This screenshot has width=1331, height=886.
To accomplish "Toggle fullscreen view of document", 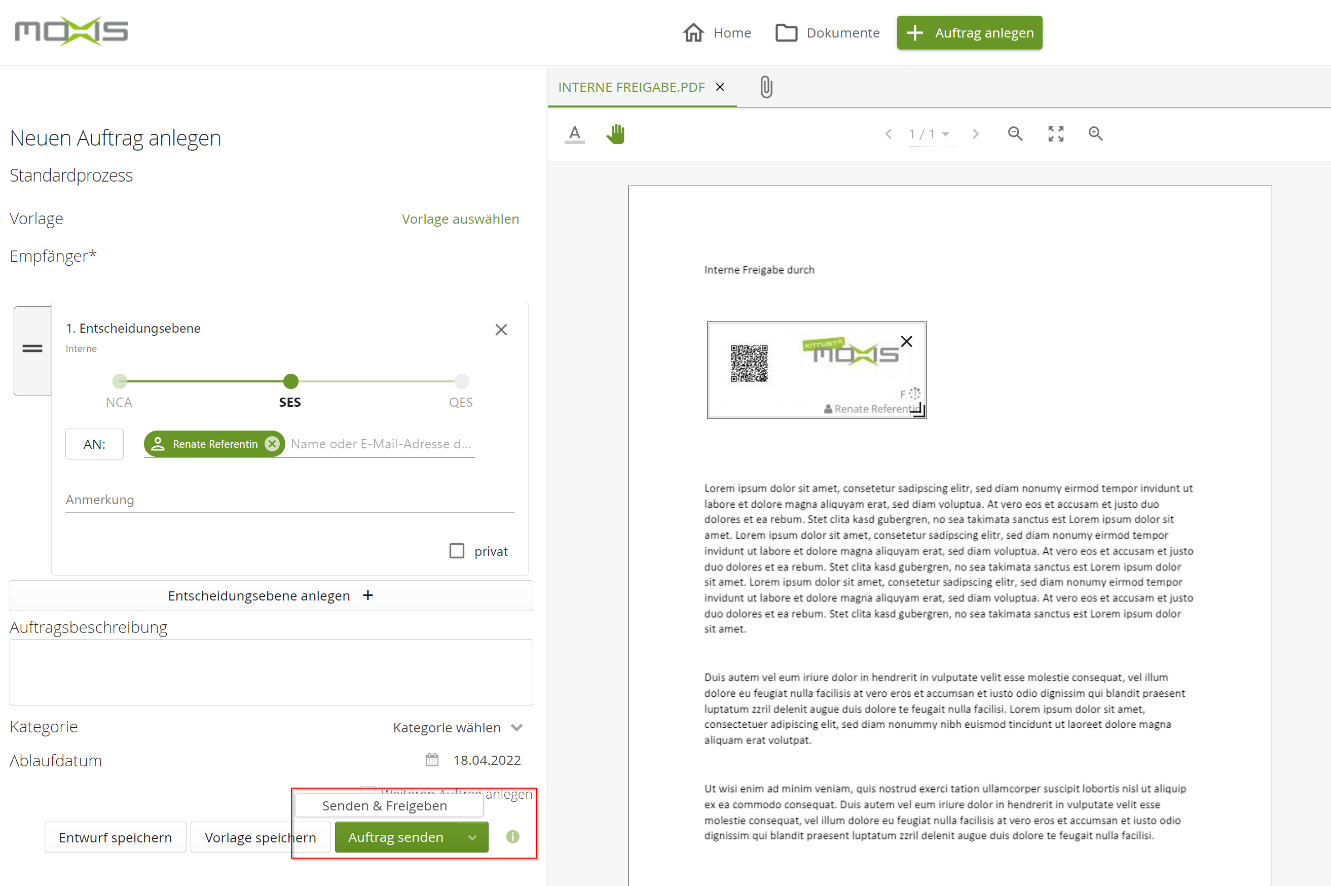I will coord(1056,134).
